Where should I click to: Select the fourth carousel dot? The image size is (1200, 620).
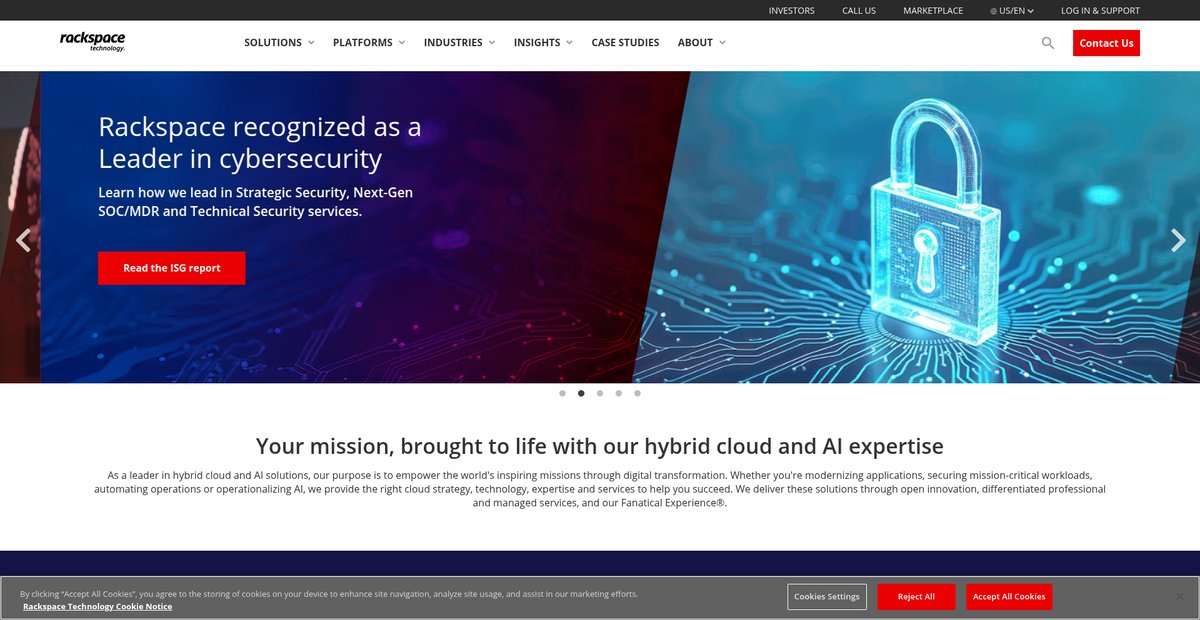coord(619,393)
